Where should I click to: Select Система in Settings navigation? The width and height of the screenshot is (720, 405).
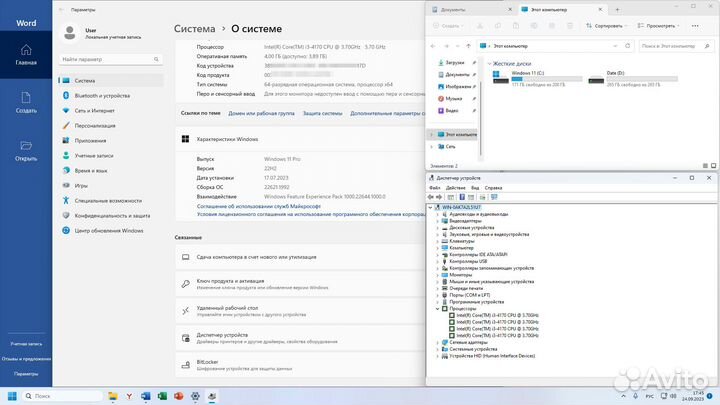111,80
